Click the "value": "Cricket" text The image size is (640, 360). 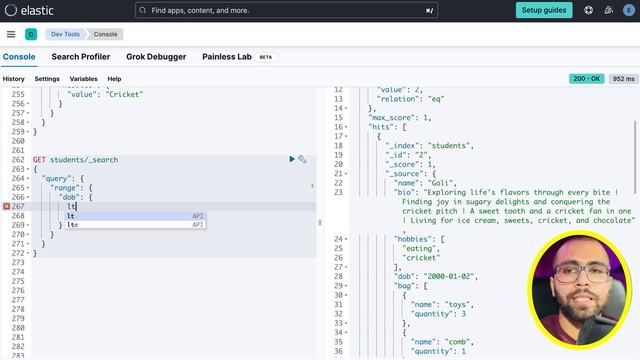pyautogui.click(x=105, y=94)
